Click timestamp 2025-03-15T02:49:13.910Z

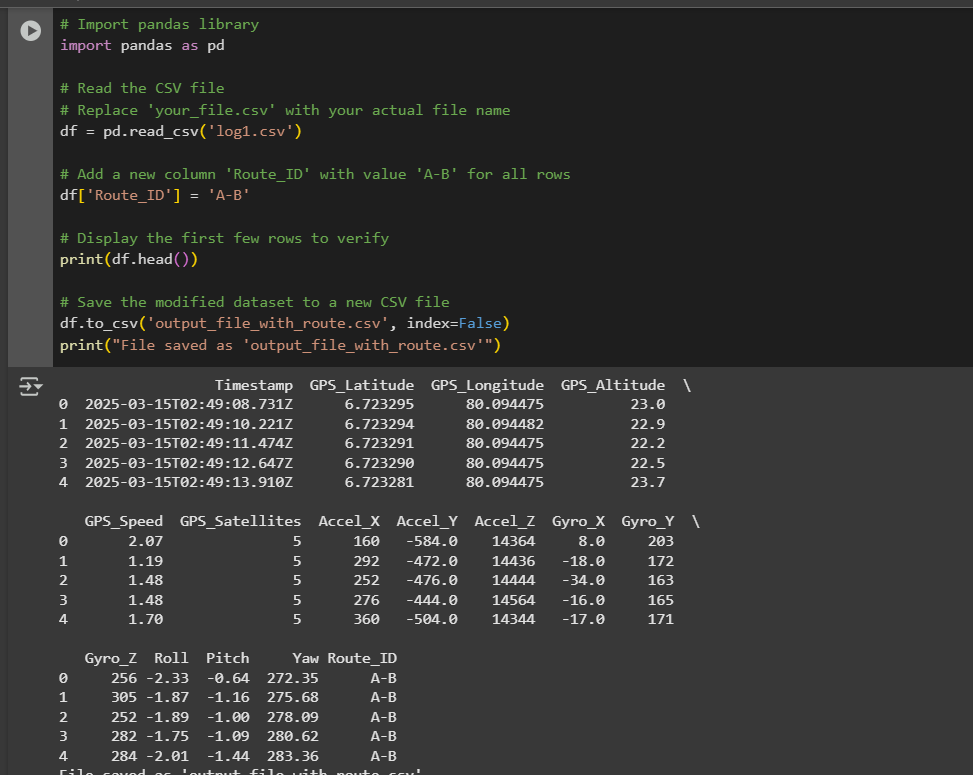pyautogui.click(x=189, y=483)
